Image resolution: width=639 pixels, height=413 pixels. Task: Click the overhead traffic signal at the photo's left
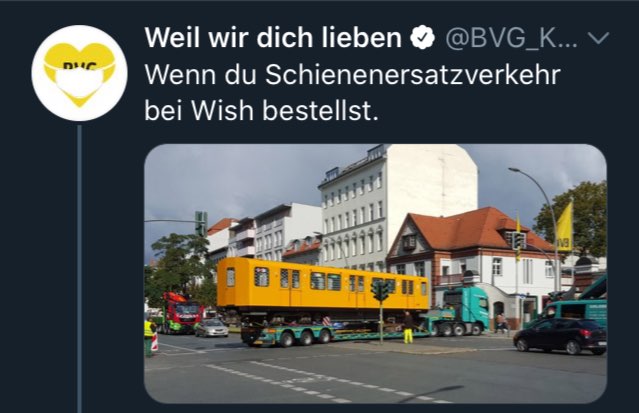point(201,223)
